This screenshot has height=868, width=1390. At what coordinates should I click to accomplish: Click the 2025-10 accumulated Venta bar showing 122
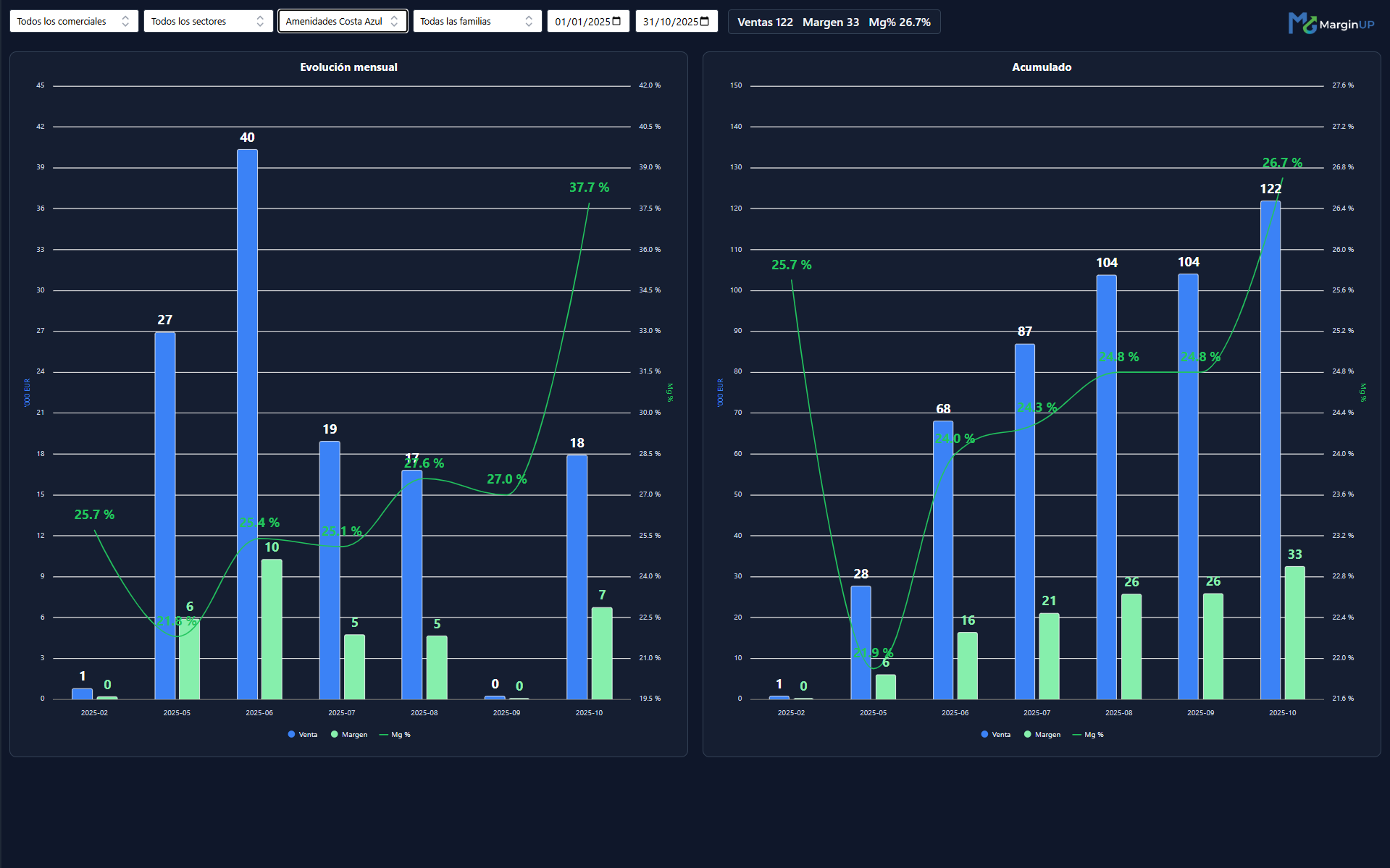[x=1270, y=449]
